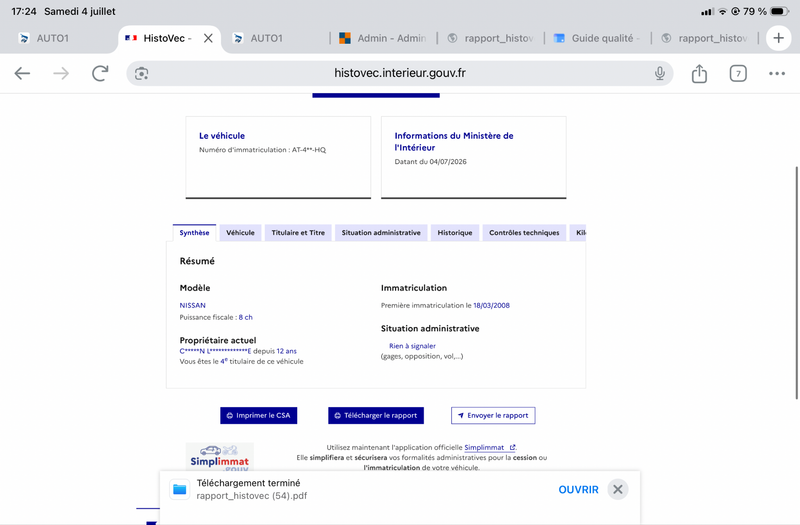The image size is (800, 525).
Task: Close the HistoVec tab
Action: click(208, 38)
